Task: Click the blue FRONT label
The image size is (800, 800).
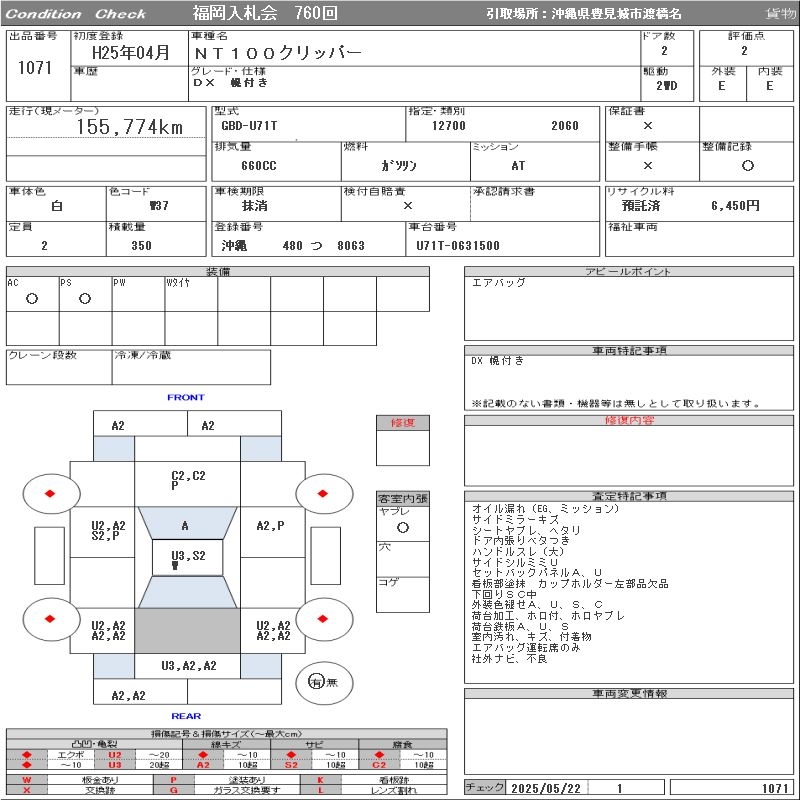Action: [186, 397]
